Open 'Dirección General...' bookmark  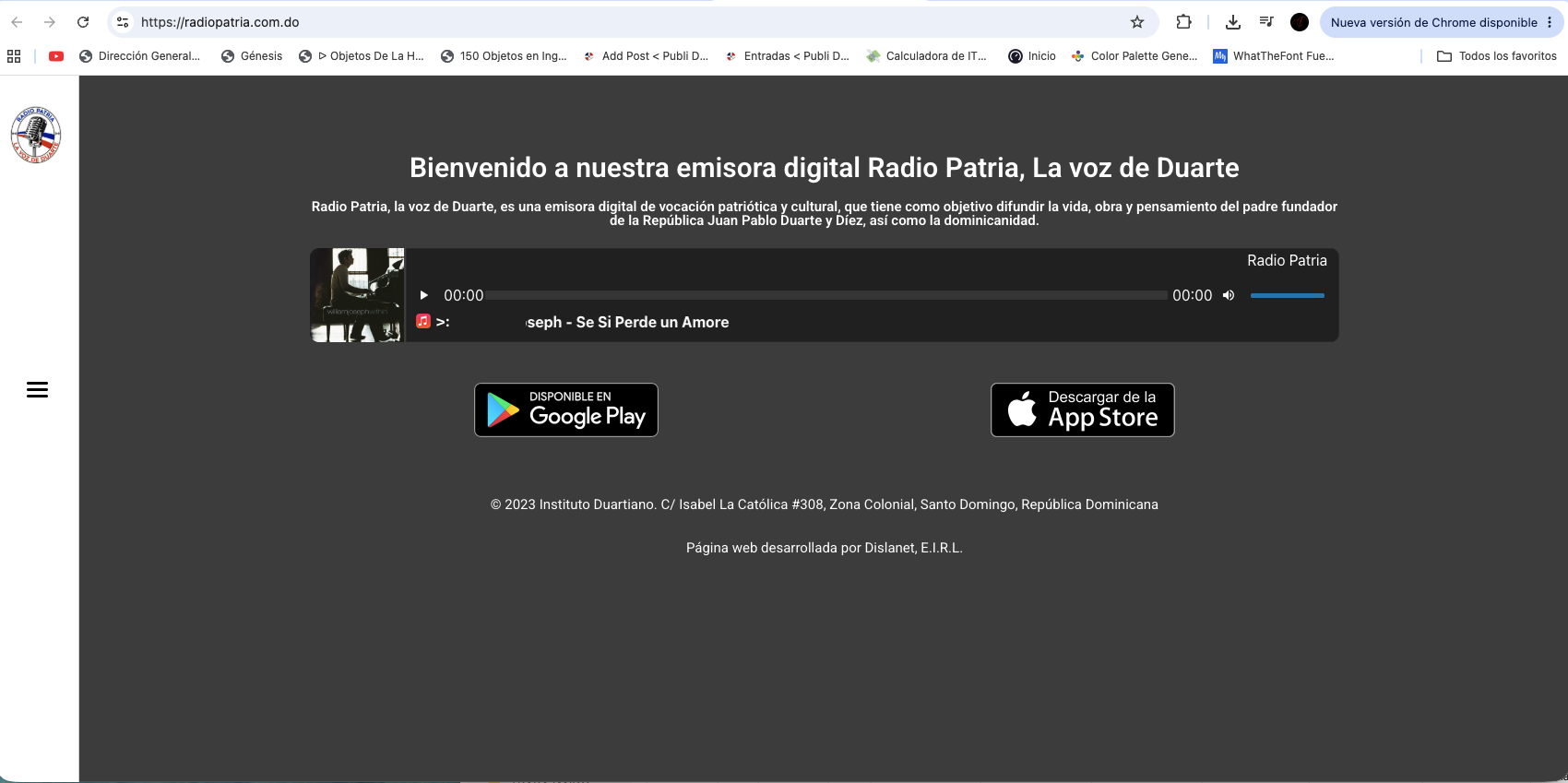tap(139, 56)
